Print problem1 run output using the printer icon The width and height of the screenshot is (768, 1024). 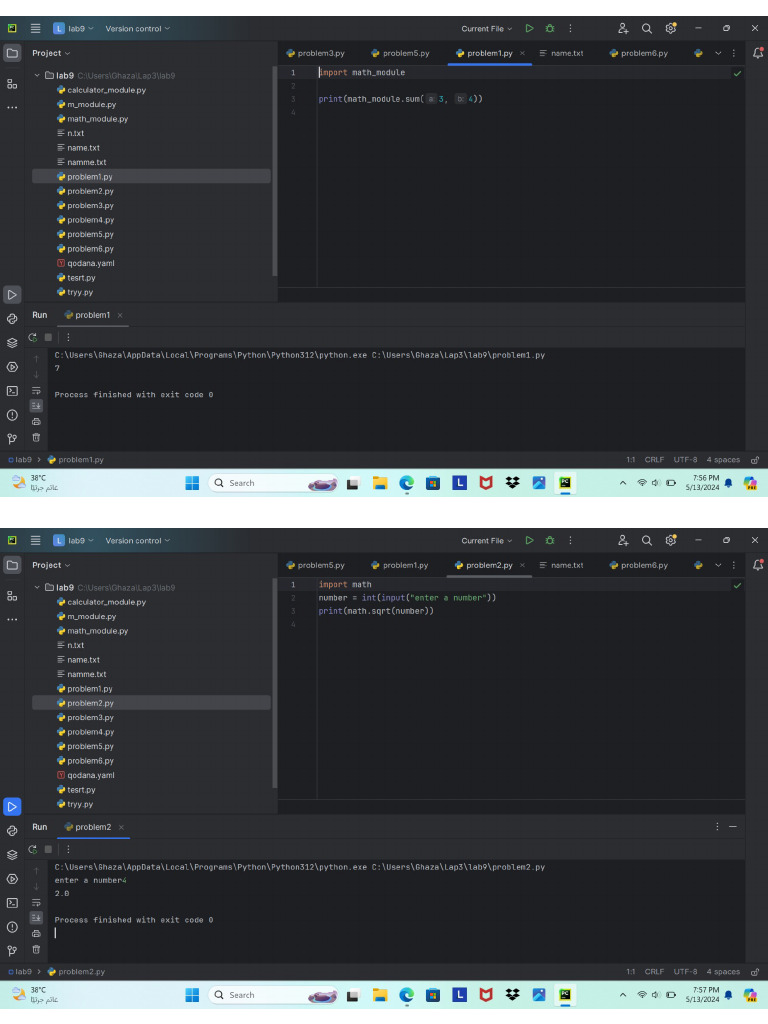[36, 421]
